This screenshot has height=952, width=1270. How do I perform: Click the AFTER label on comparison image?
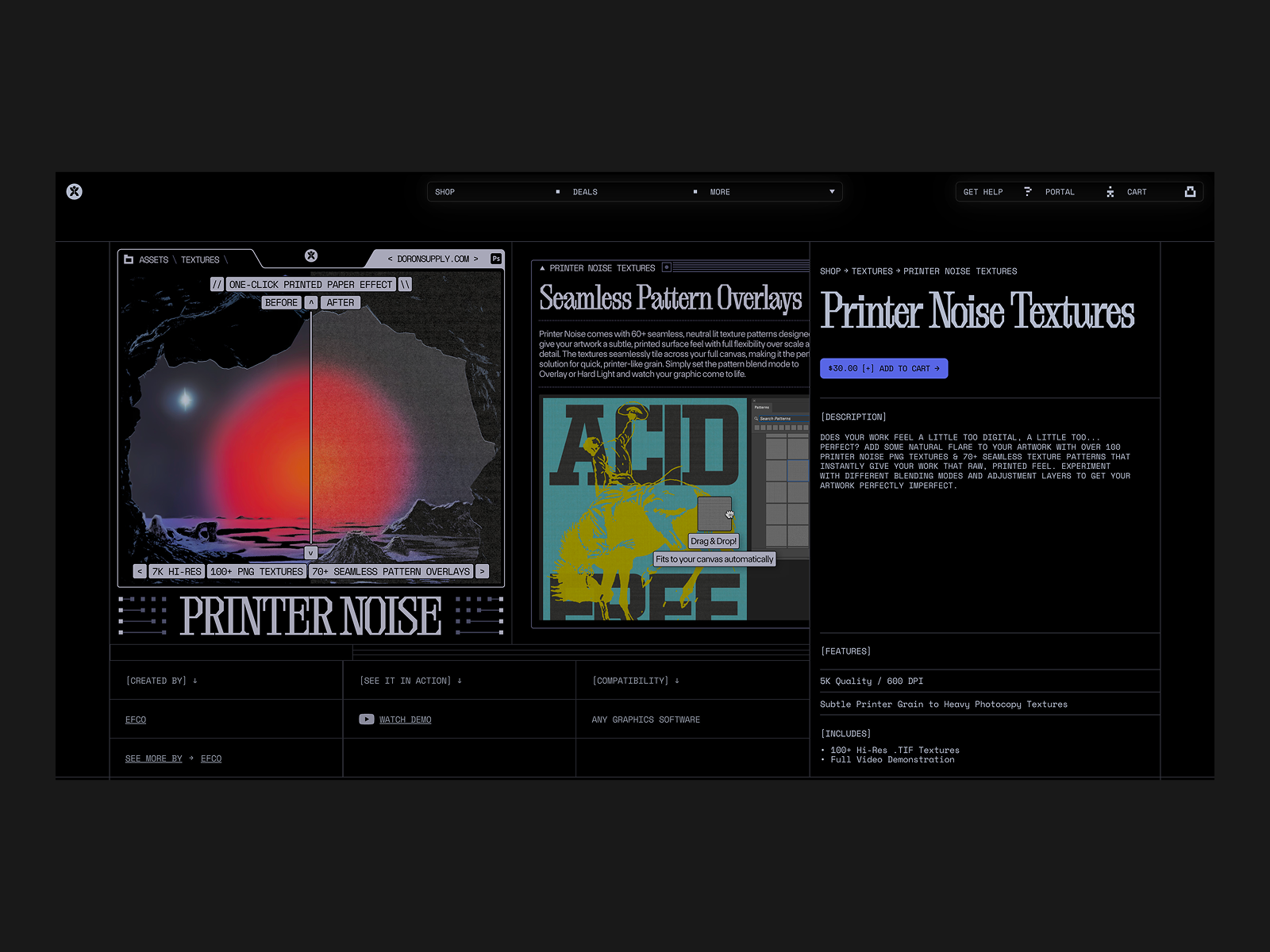(341, 303)
